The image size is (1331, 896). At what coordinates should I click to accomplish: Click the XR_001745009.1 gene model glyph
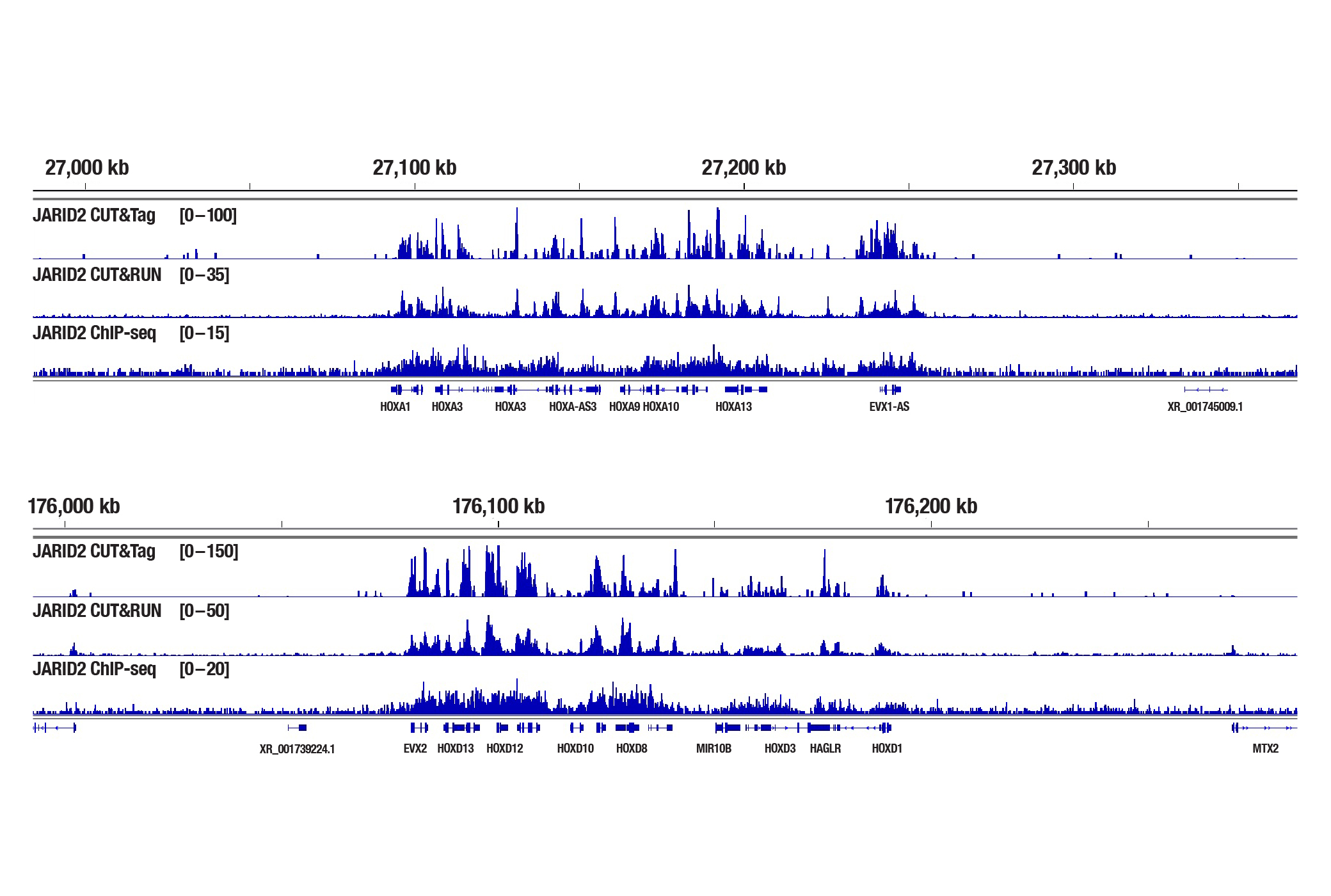[1206, 389]
